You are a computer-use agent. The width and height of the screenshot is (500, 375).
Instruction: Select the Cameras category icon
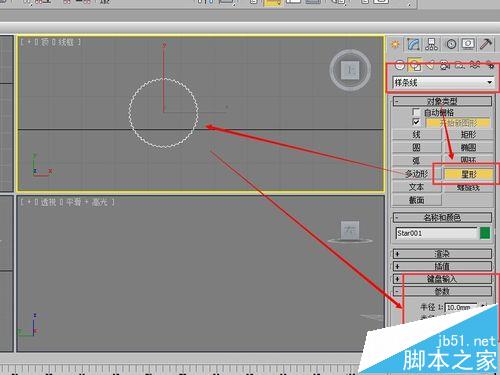[445, 65]
